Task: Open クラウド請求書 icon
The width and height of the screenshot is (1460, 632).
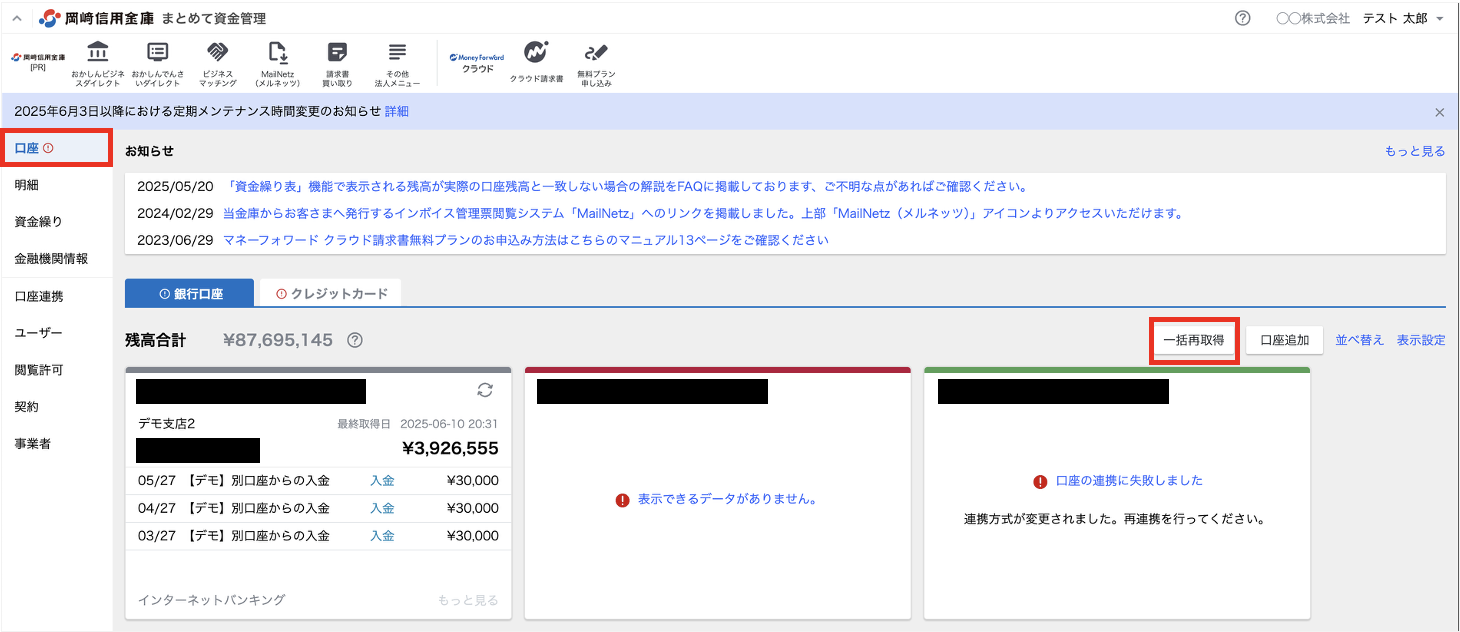Action: click(x=537, y=62)
